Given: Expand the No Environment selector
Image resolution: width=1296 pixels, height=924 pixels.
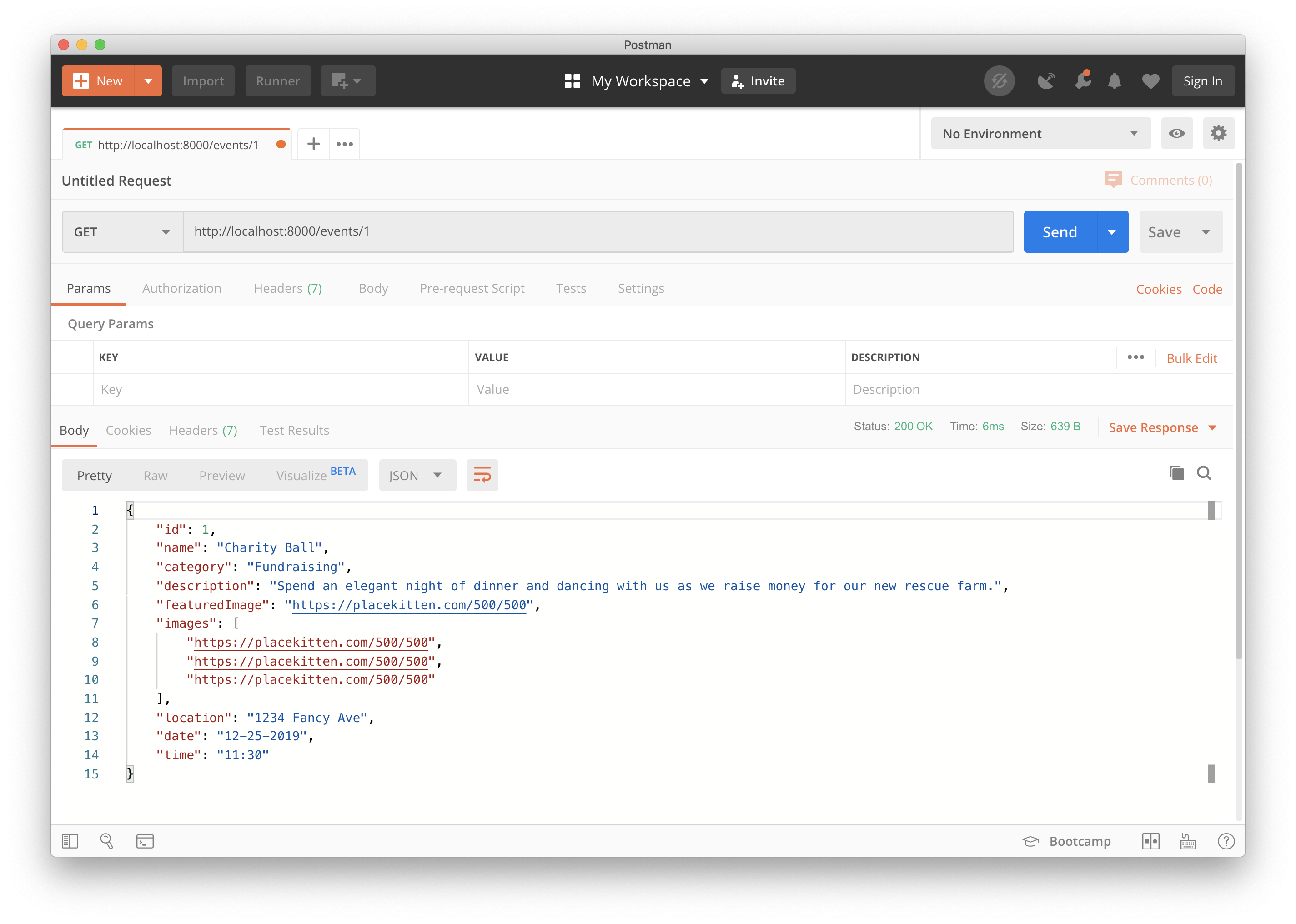Looking at the screenshot, I should coord(1040,134).
